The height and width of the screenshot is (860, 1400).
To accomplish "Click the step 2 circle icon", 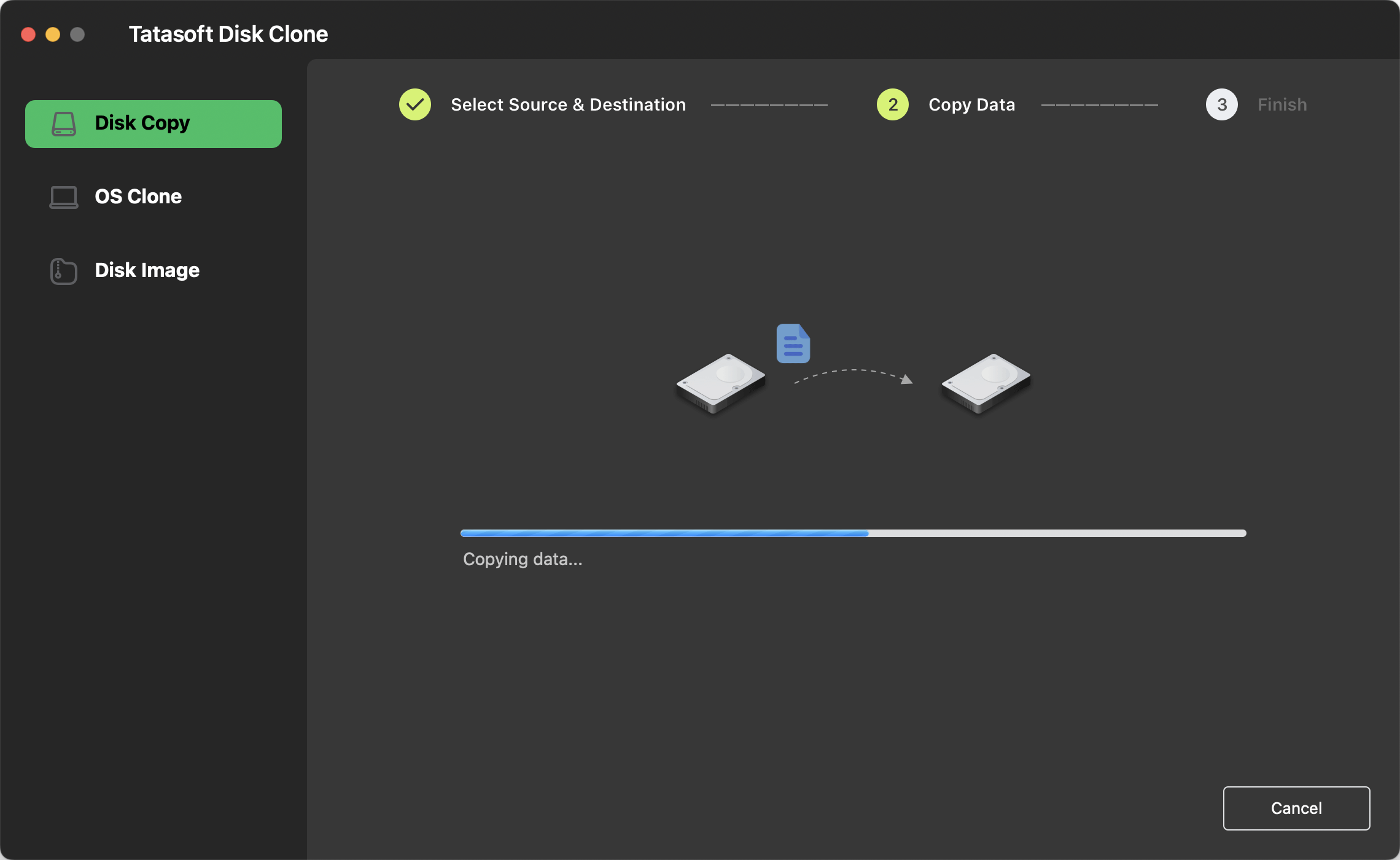I will coord(893,105).
